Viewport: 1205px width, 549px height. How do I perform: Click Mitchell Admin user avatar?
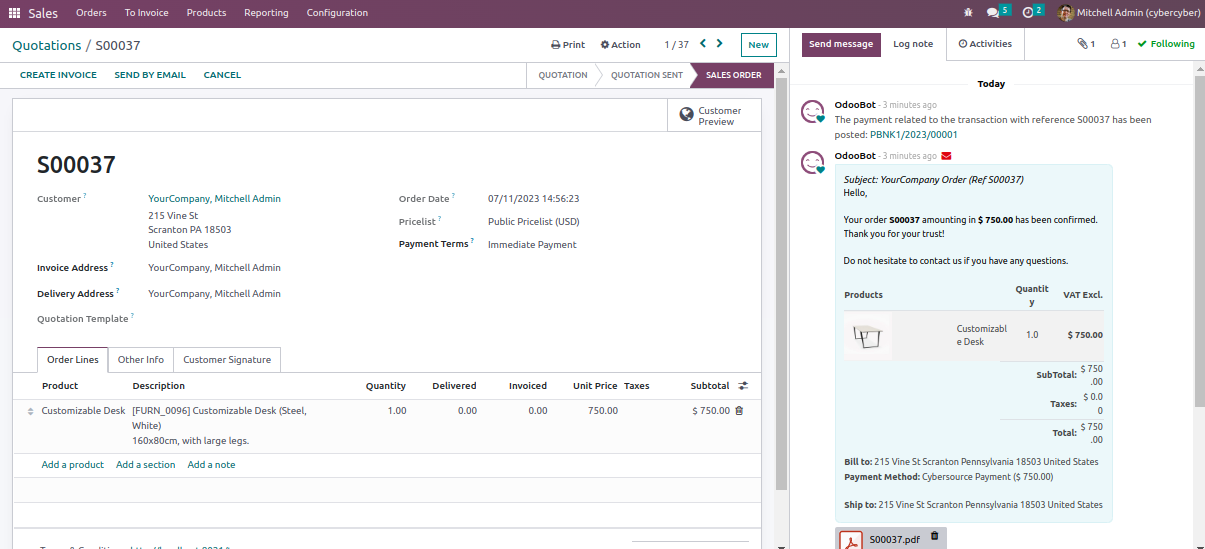tap(1066, 13)
